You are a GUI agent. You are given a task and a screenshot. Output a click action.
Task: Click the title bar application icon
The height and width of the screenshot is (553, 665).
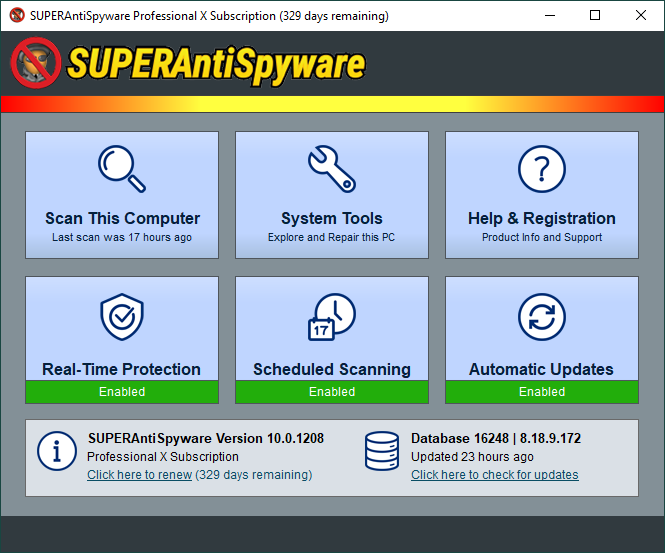[x=16, y=16]
